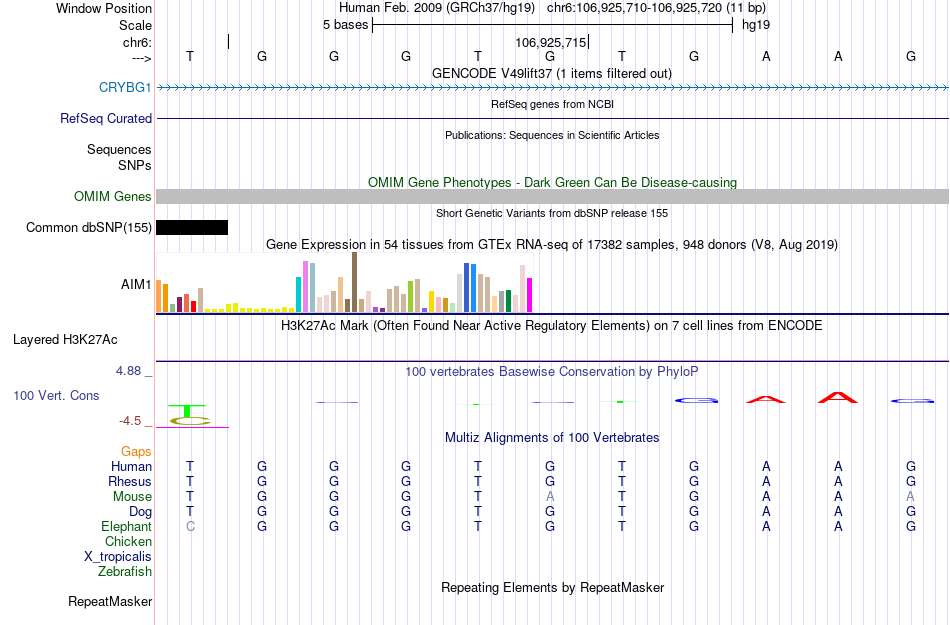Viewport: 950px width, 625px height.
Task: Click '100 vertebrates Basewise Conservation by PhyloP' title
Action: click(551, 372)
